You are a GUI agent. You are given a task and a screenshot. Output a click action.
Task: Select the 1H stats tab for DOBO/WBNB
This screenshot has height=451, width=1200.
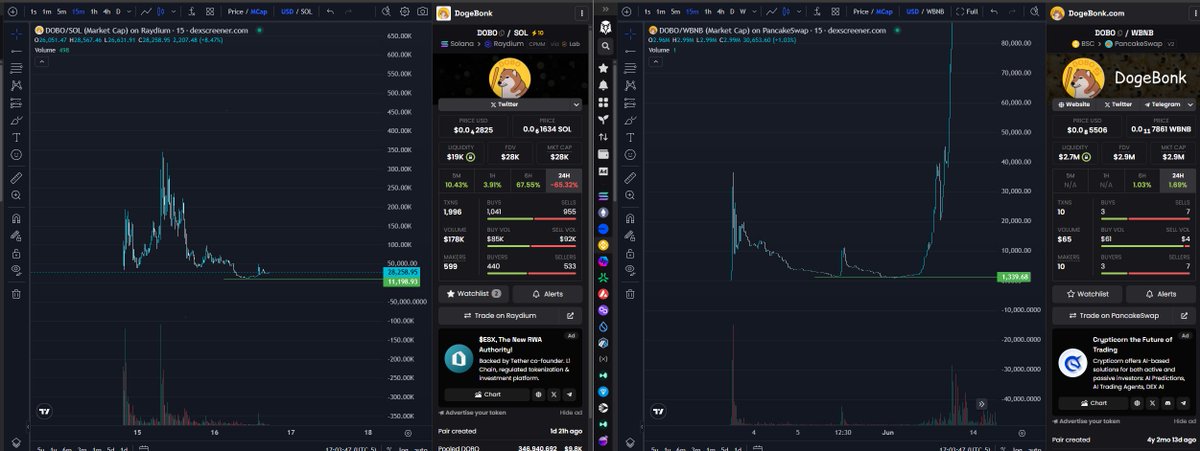tap(1106, 180)
